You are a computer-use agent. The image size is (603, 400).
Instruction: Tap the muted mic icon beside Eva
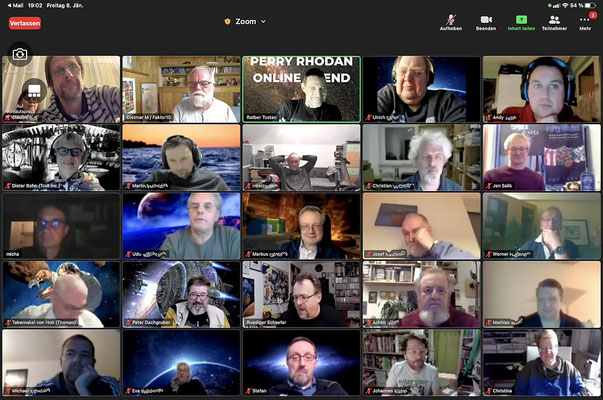tap(128, 391)
